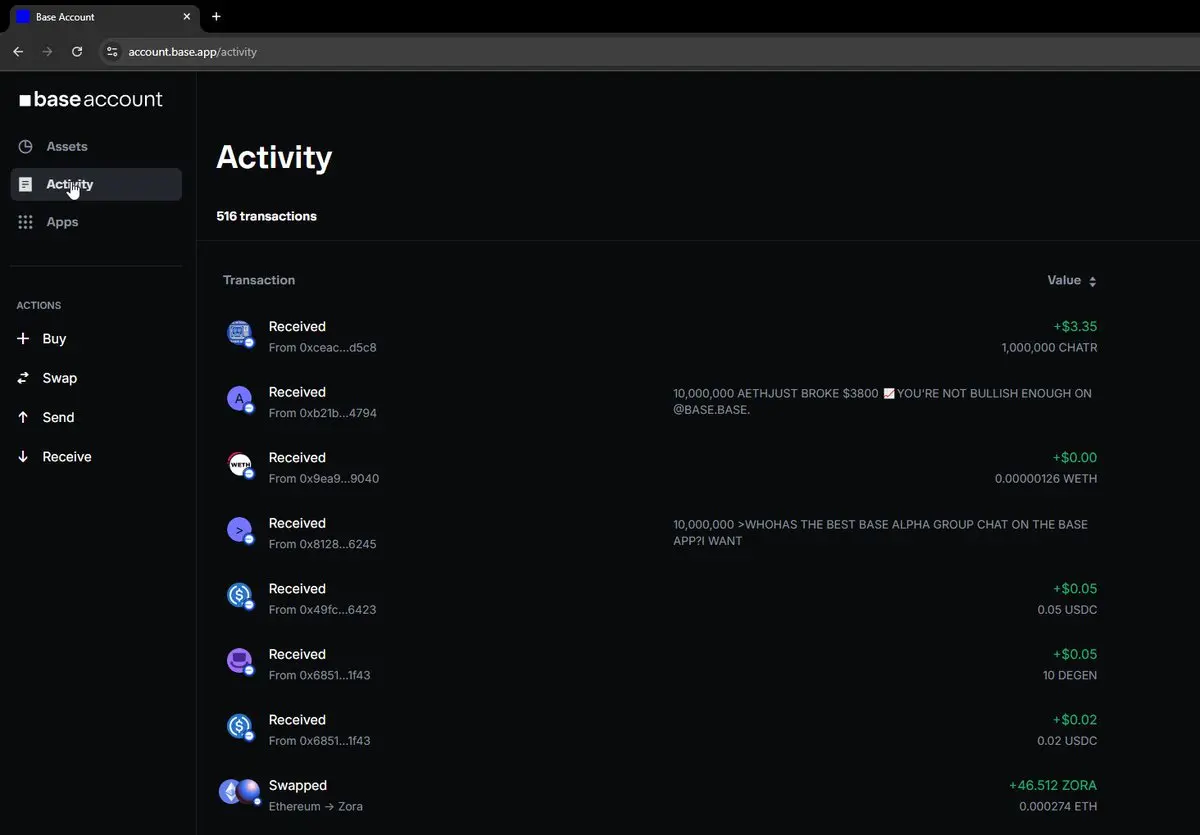Viewport: 1200px width, 835px height.
Task: Click the Ethereum to Zora swap icon
Action: 239,792
